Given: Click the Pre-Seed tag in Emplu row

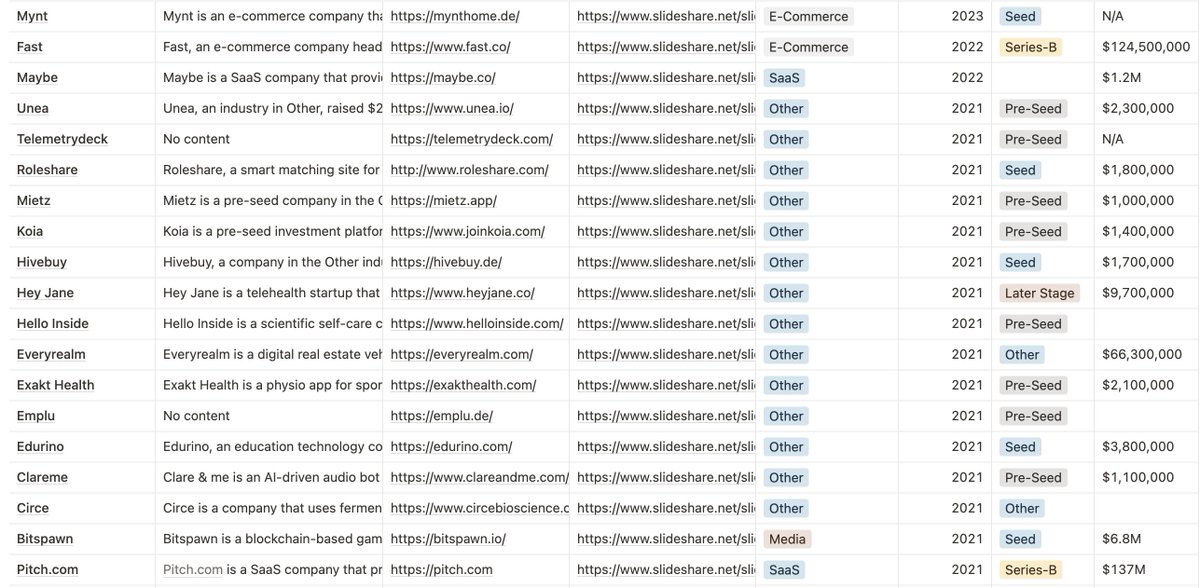Looking at the screenshot, I should [x=1033, y=416].
